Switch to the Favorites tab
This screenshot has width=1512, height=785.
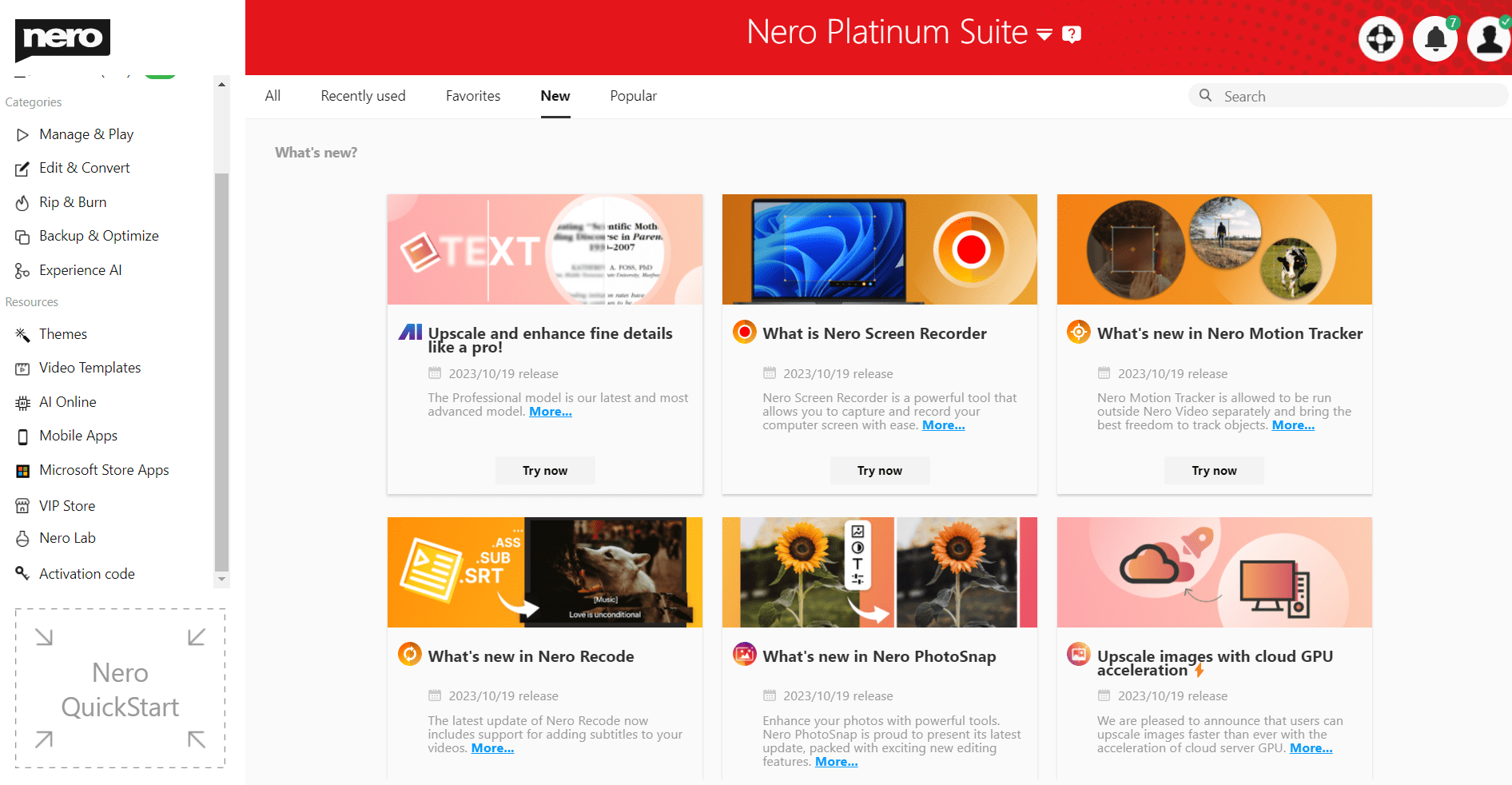click(x=473, y=96)
